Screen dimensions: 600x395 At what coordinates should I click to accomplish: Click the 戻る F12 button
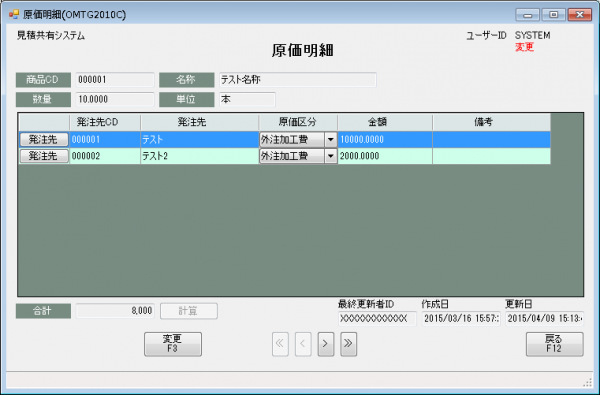tap(554, 344)
